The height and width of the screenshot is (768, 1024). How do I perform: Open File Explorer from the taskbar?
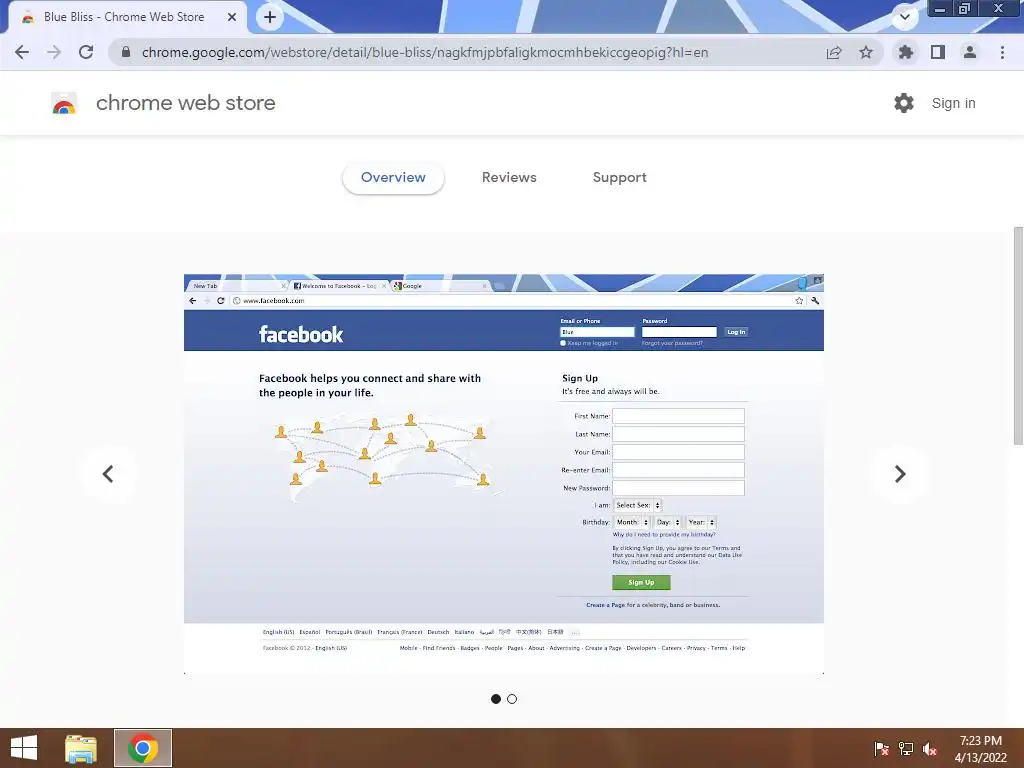click(x=81, y=748)
